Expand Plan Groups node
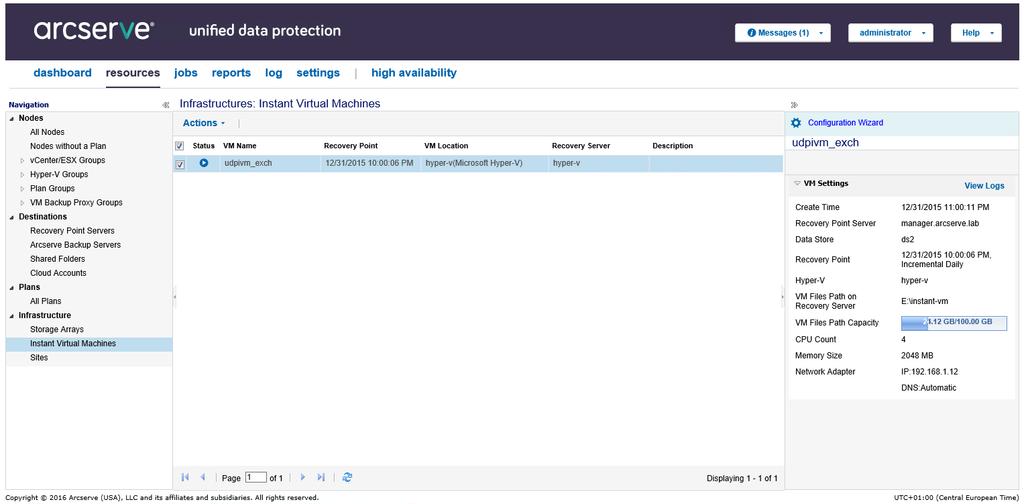 pyautogui.click(x=23, y=189)
